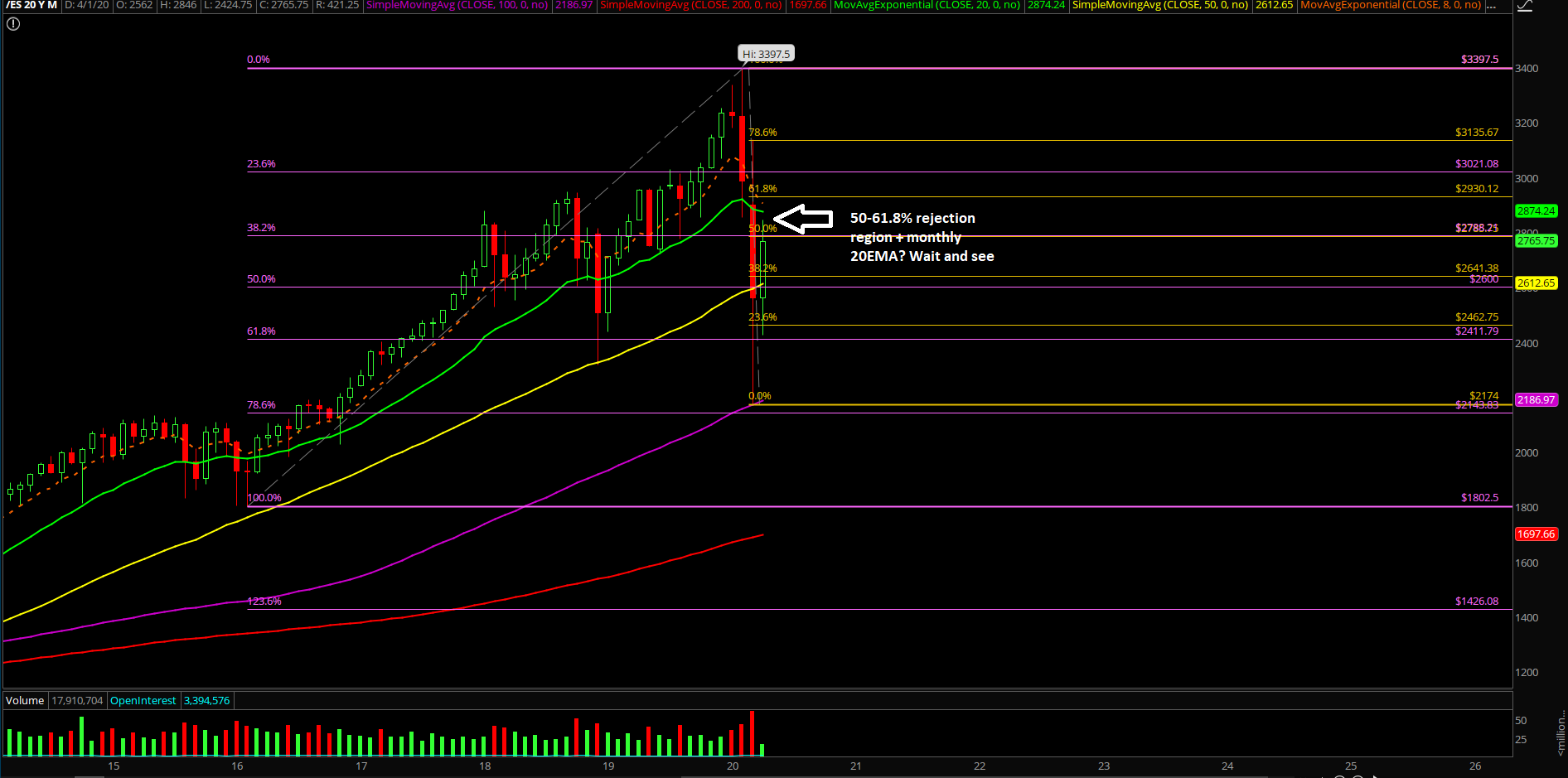The height and width of the screenshot is (778, 1568).
Task: Click the $3135.67 retracement price label
Action: click(x=1477, y=133)
